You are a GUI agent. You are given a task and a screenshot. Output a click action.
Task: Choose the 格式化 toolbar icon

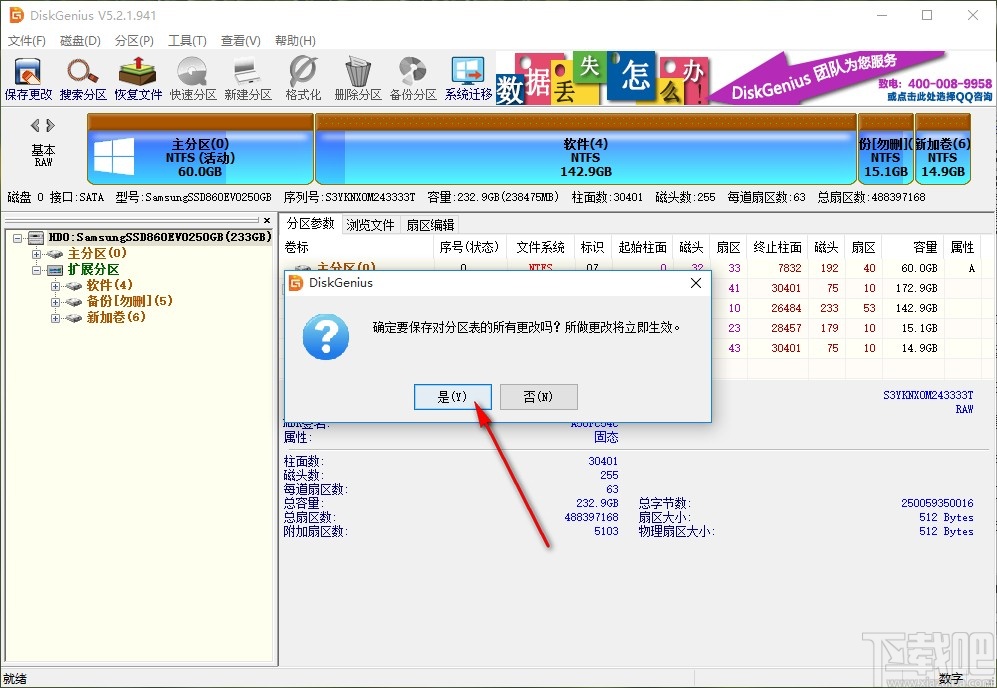(303, 79)
